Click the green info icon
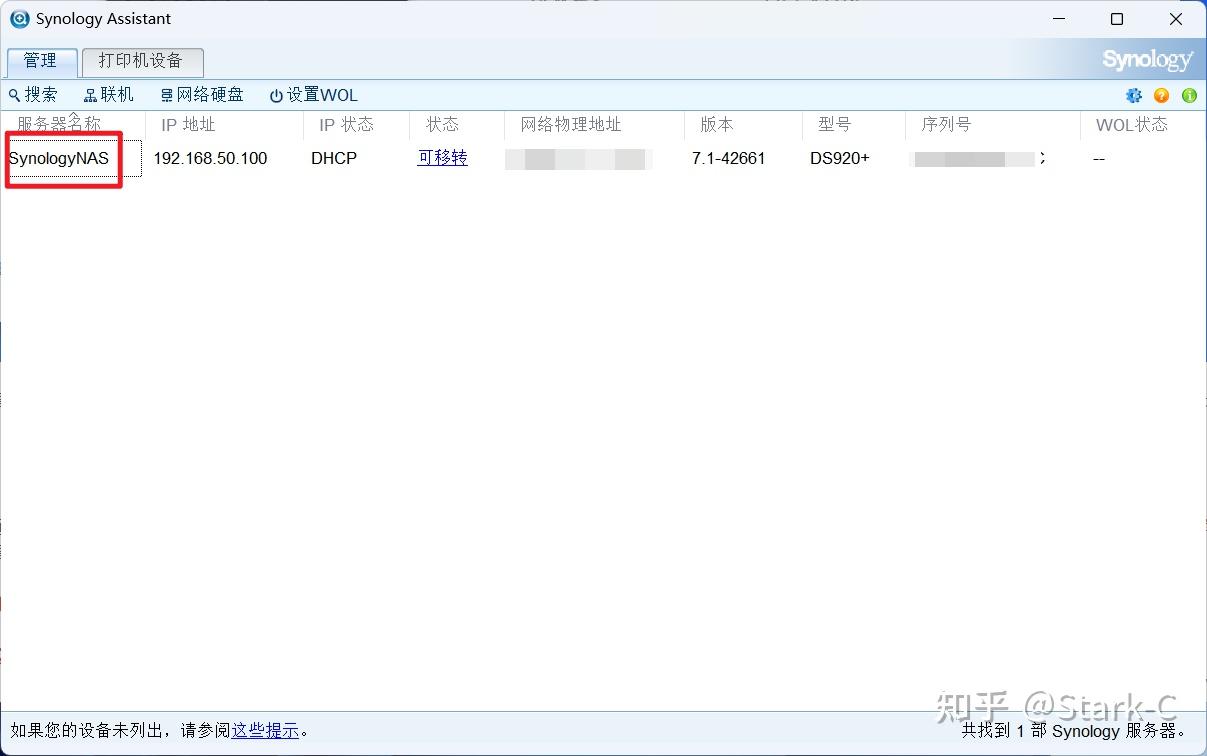The image size is (1207, 756). [1189, 95]
